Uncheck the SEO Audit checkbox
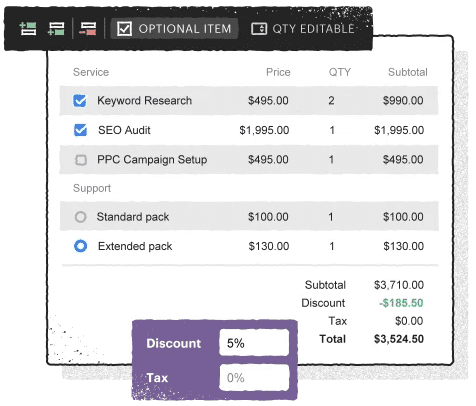 click(x=80, y=130)
